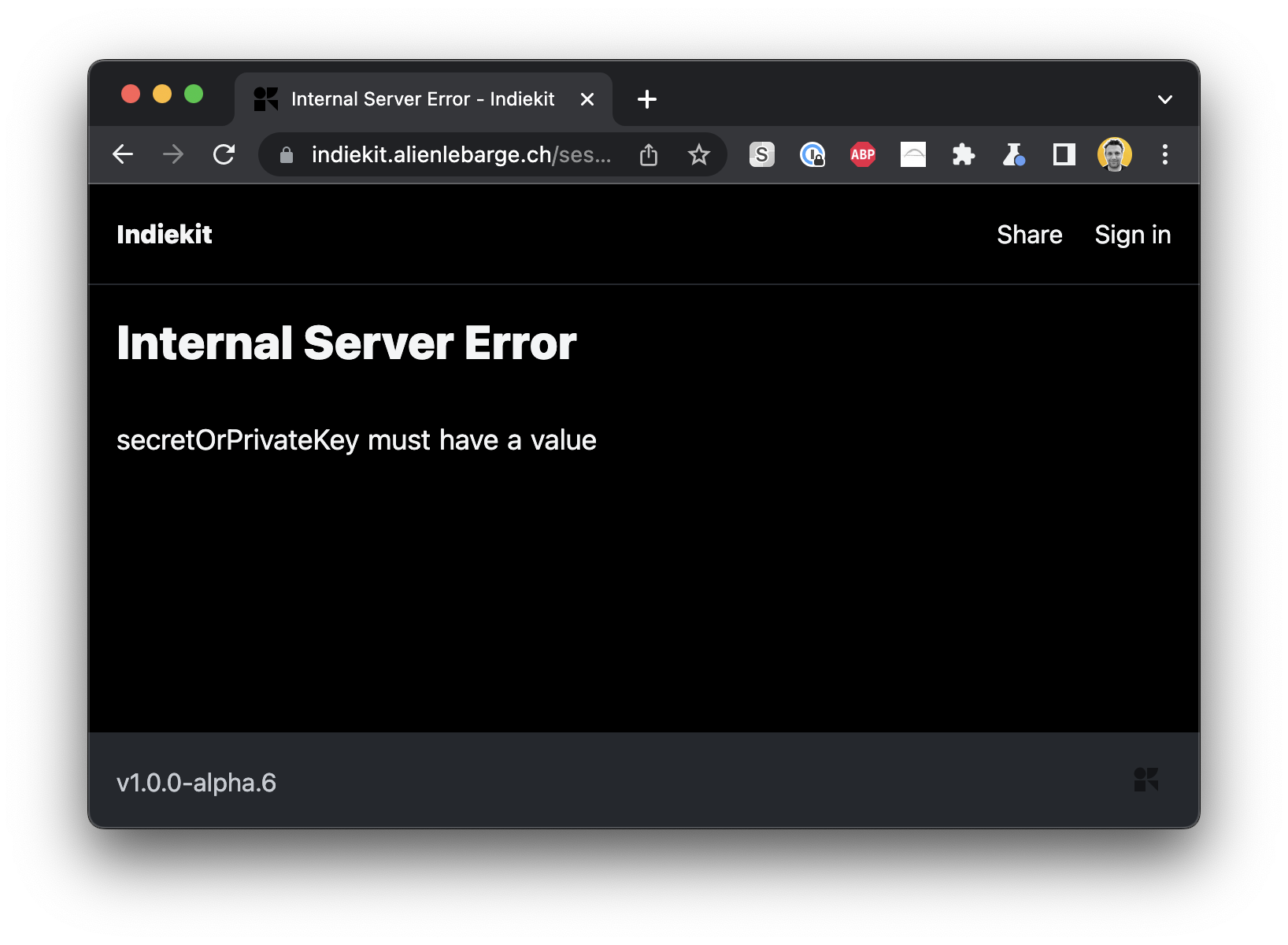Click the profile avatar photo
The image size is (1288, 945).
pos(1114,154)
